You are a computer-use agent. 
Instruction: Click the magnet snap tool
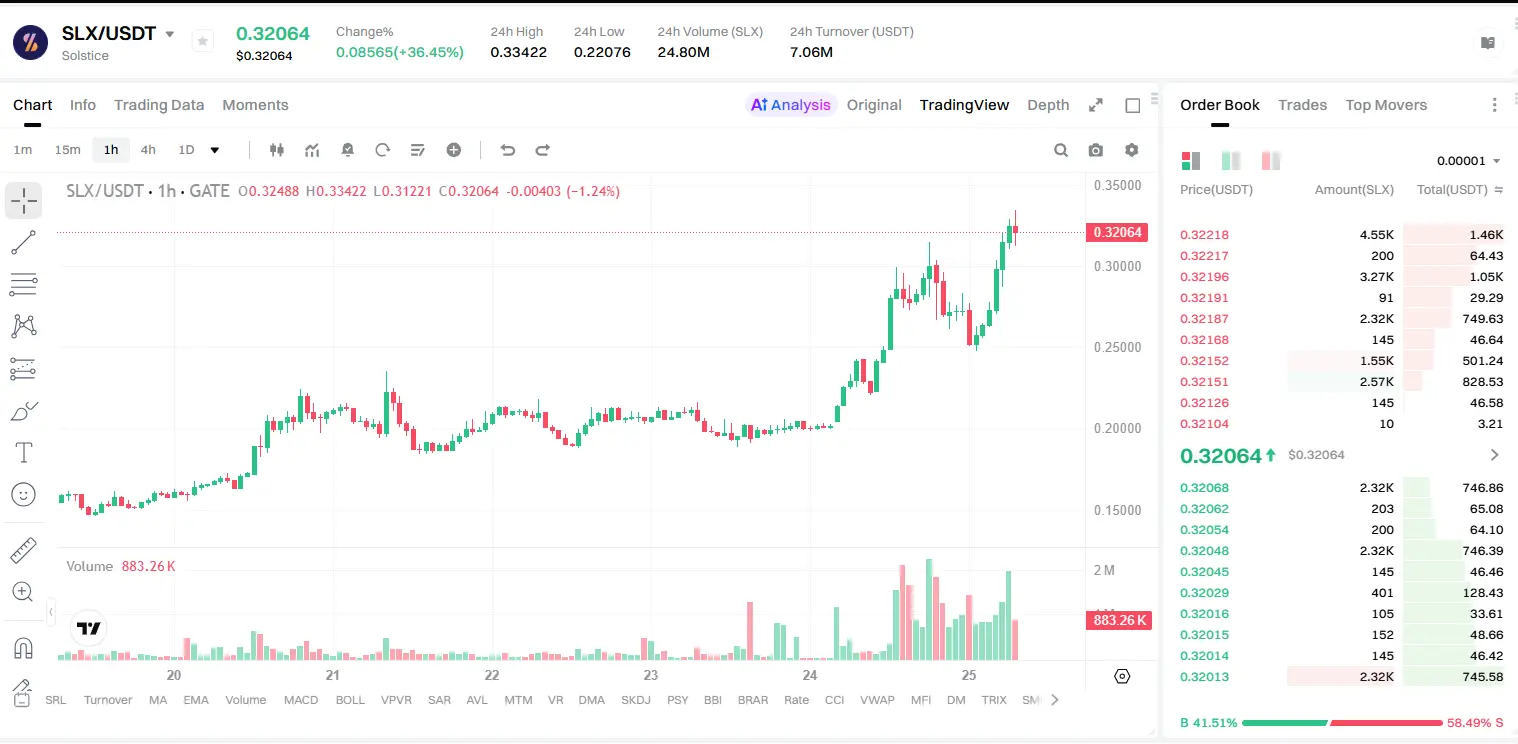pyautogui.click(x=23, y=648)
